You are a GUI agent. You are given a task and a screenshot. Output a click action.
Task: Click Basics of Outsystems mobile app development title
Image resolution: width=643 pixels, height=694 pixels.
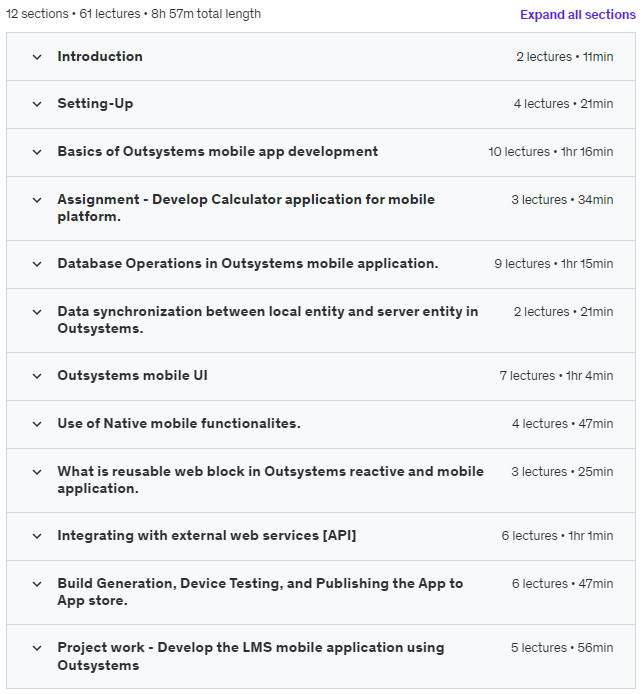click(x=218, y=151)
